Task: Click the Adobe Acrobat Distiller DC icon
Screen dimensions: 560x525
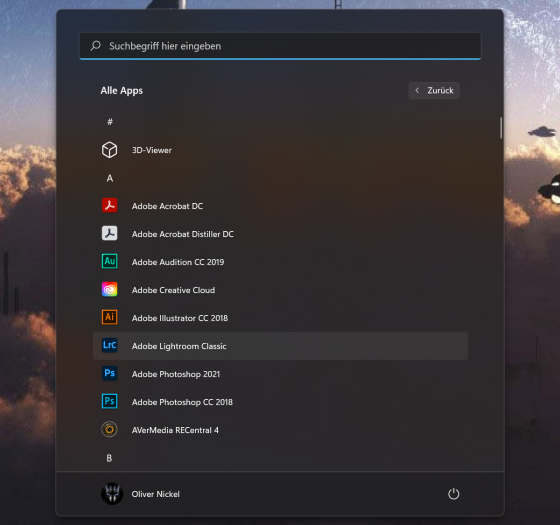Action: pos(109,234)
